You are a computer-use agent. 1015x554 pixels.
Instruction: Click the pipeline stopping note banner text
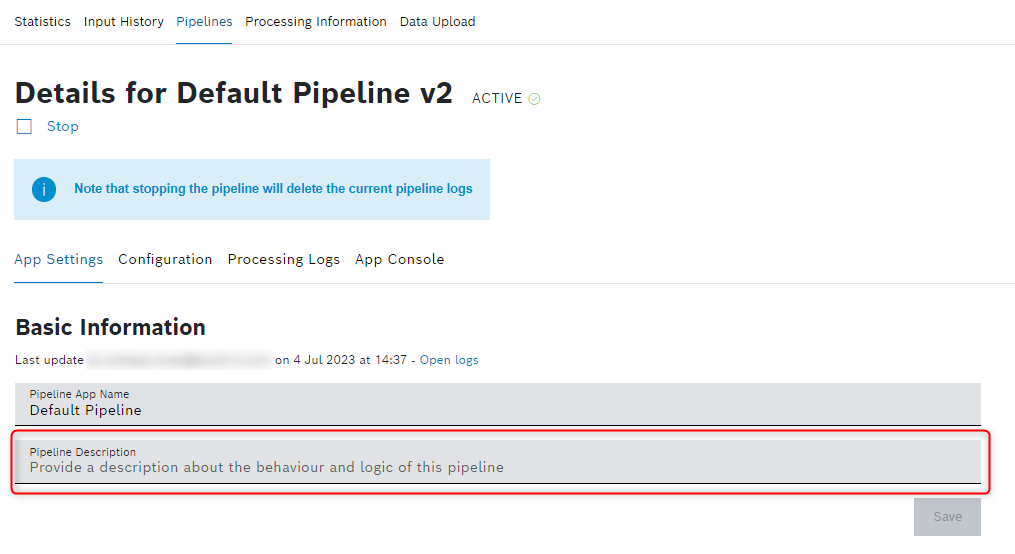273,189
